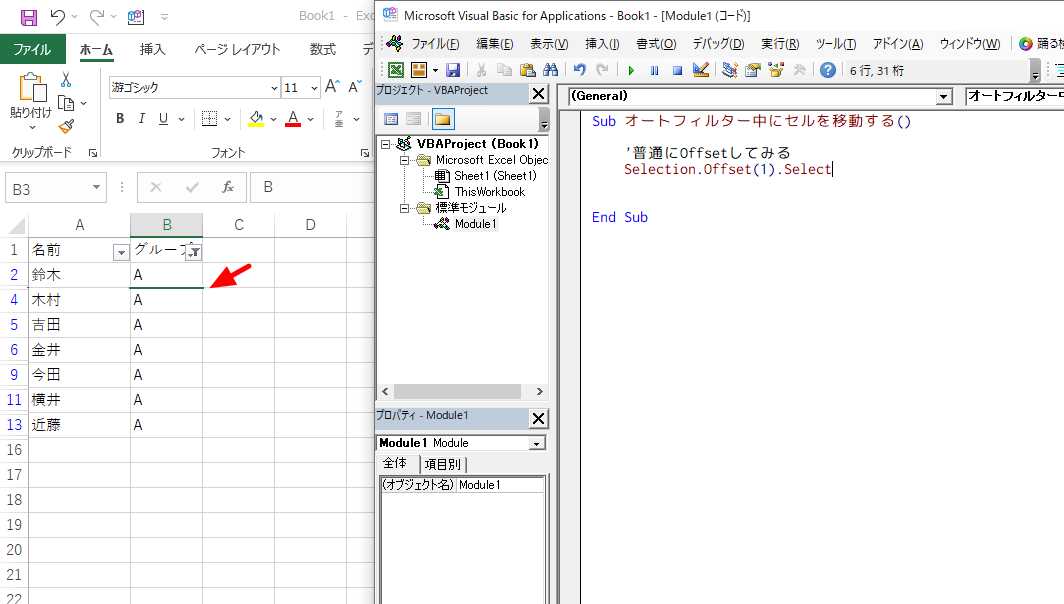Run Sub with green play icon
Image resolution: width=1064 pixels, height=604 pixels.
coord(631,70)
